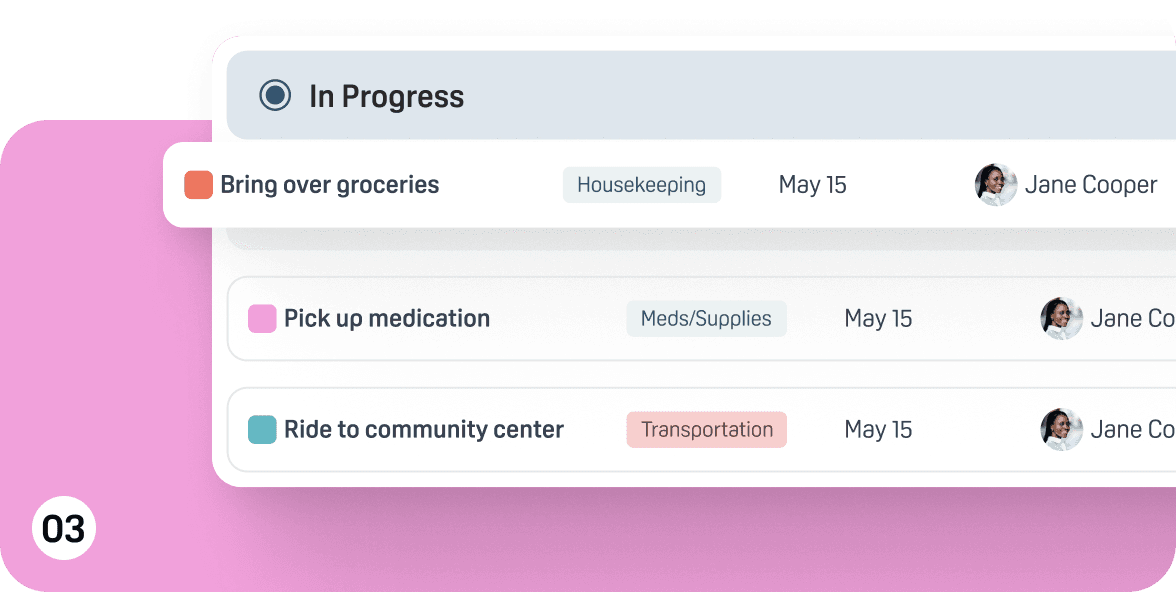Image resolution: width=1176 pixels, height=592 pixels.
Task: Open the Meds/Supplies category selector
Action: coord(706,318)
